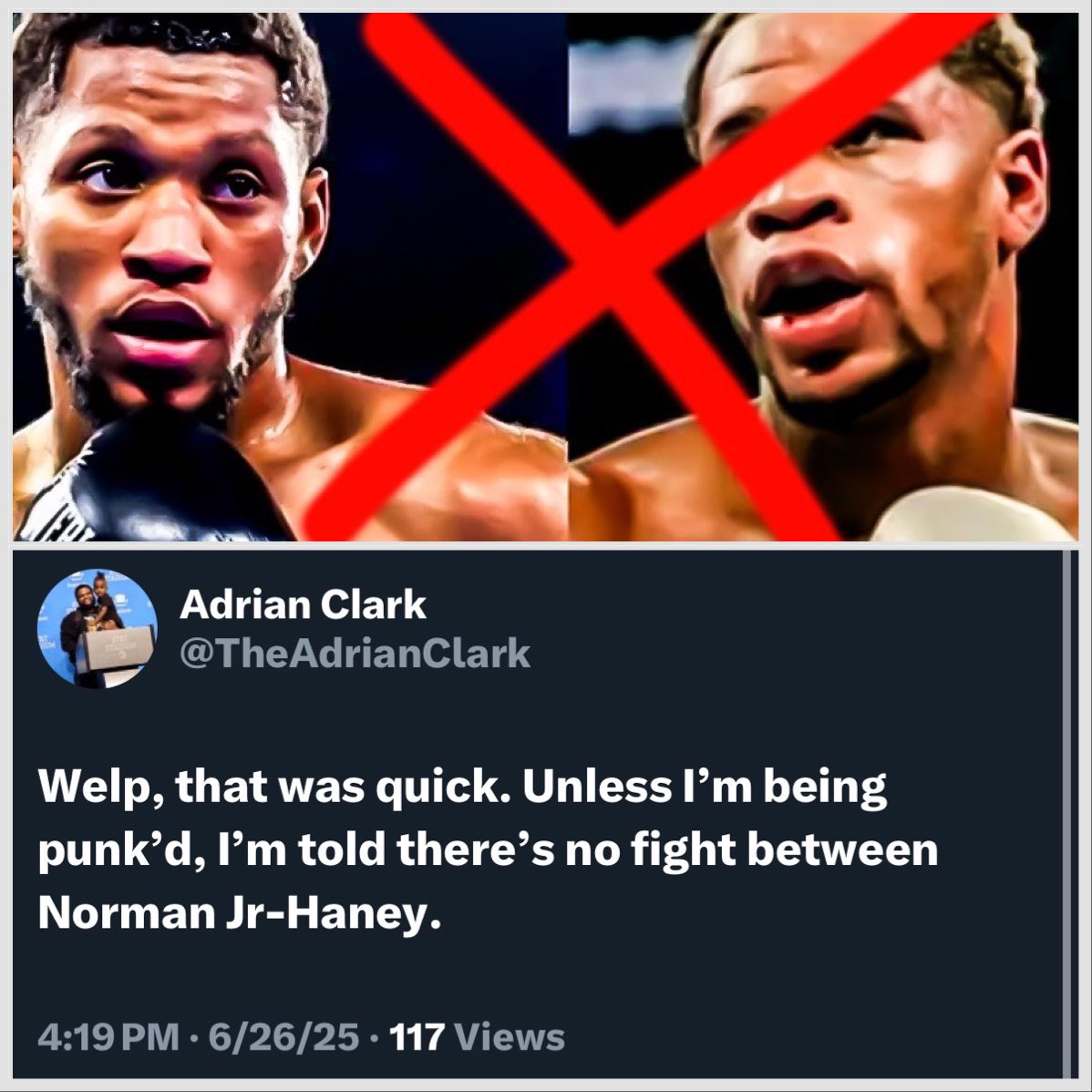Screen dimensions: 1092x1092
Task: Click the "6/26/25" date
Action: click(284, 1037)
